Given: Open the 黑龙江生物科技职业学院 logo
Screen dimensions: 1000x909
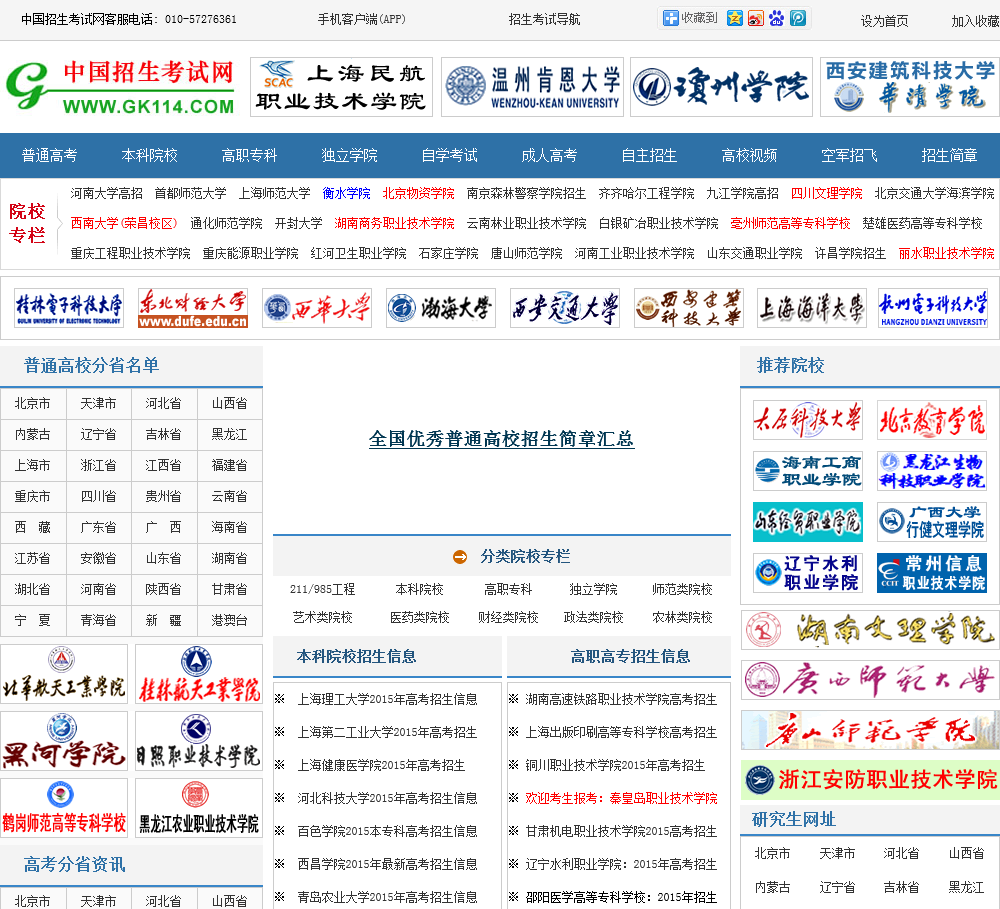Looking at the screenshot, I should coord(932,471).
